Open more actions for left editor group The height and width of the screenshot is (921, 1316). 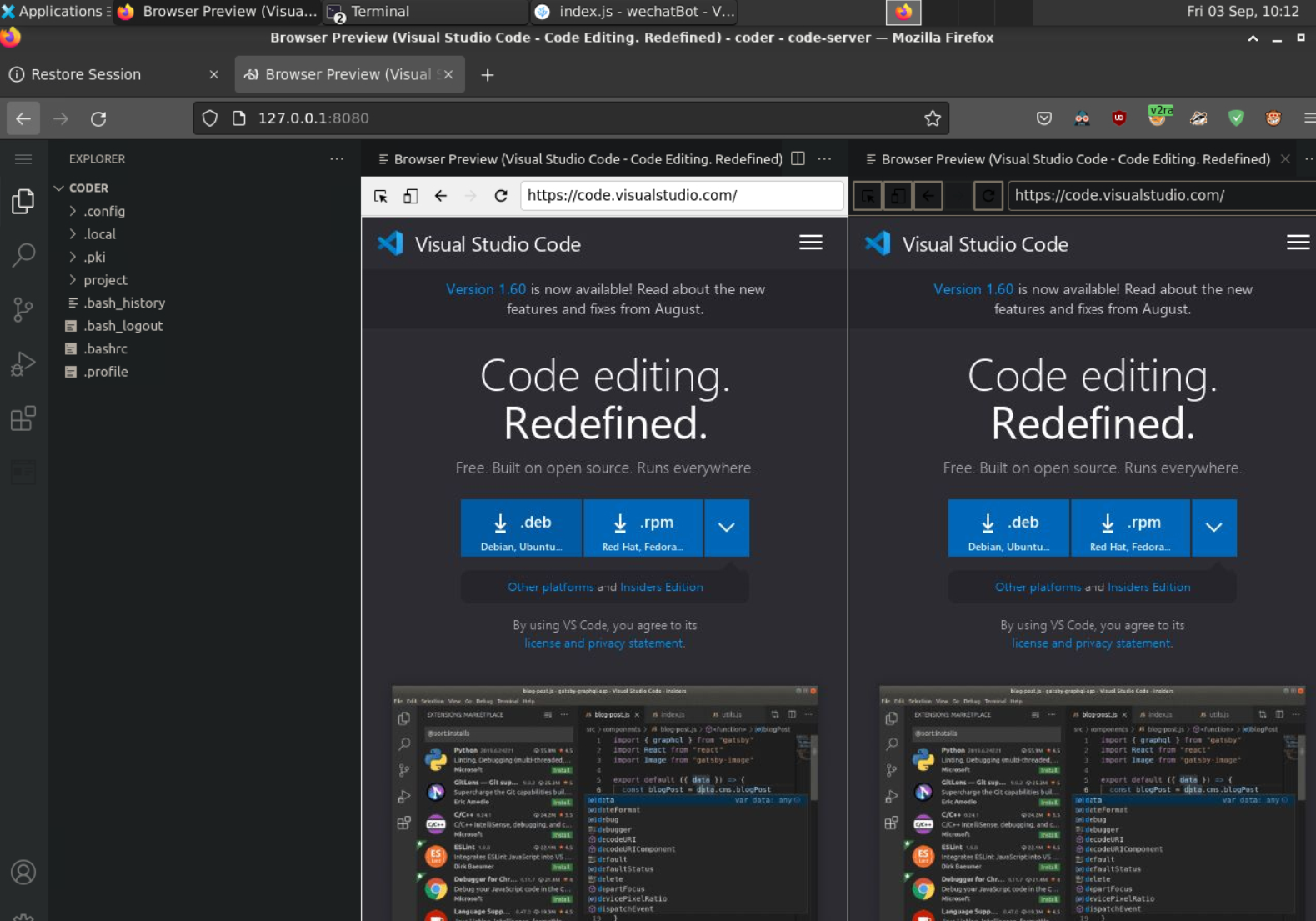824,158
